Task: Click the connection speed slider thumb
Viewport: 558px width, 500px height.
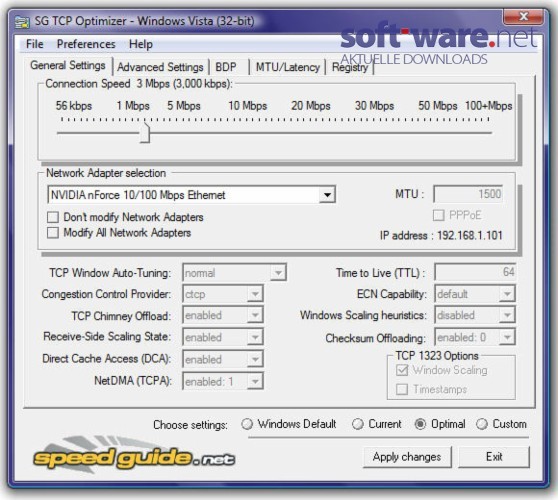Action: point(145,133)
